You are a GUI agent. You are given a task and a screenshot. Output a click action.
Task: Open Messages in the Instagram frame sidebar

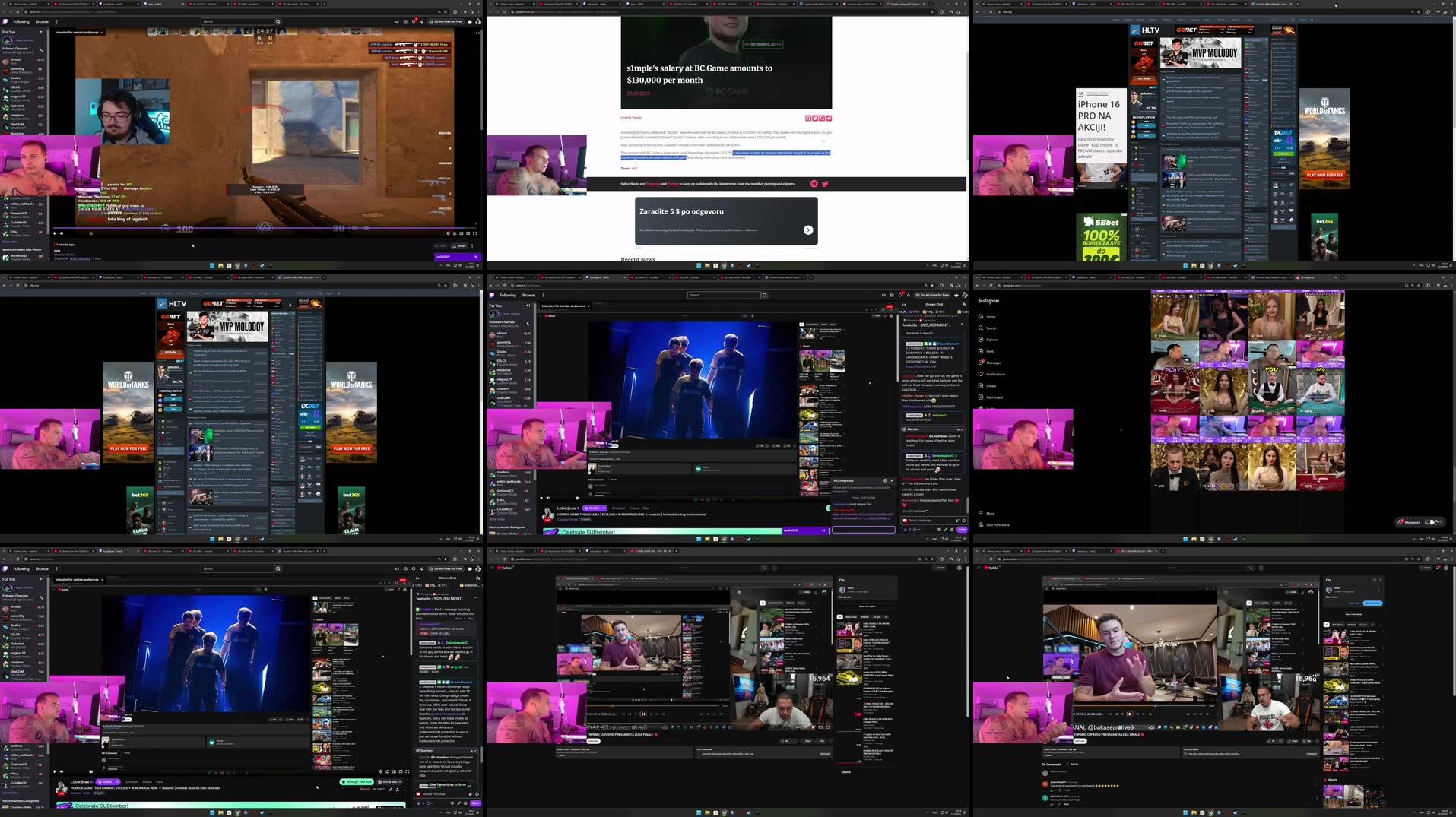click(x=989, y=363)
